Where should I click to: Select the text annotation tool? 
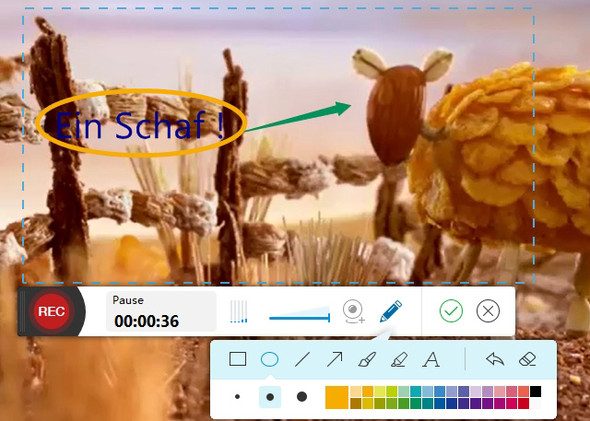pyautogui.click(x=431, y=359)
